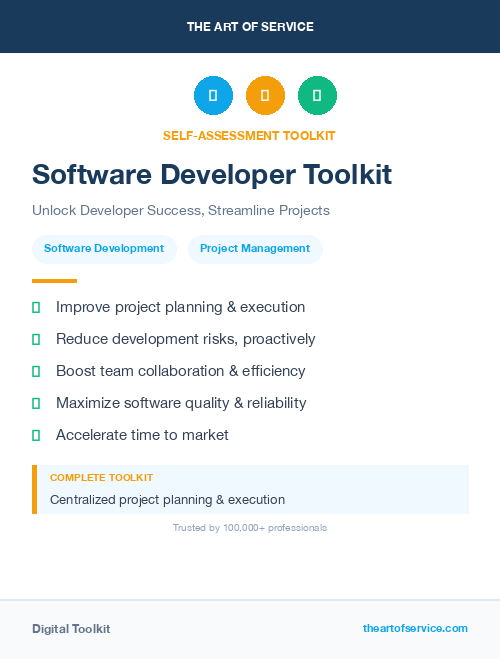
Task: Click the bullet icon beside Improve project planning
Action: (x=36, y=308)
